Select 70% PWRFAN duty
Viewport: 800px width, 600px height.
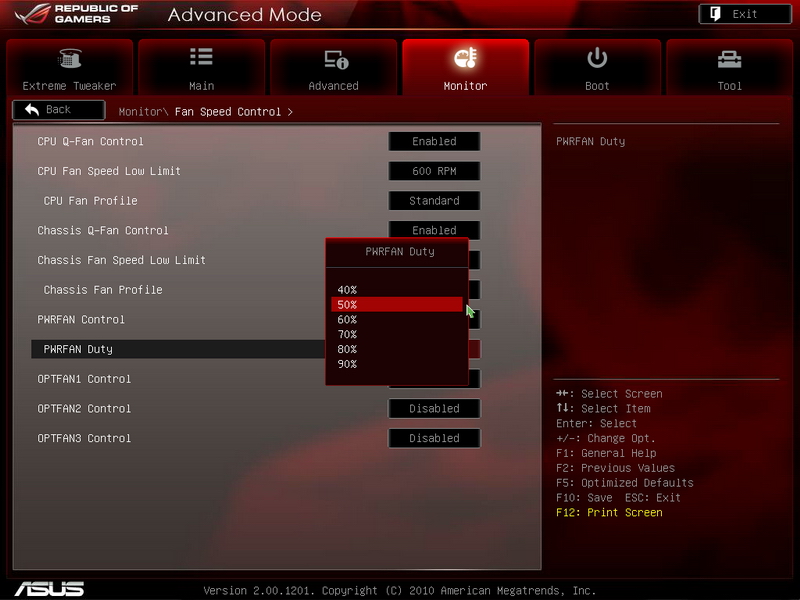point(397,334)
